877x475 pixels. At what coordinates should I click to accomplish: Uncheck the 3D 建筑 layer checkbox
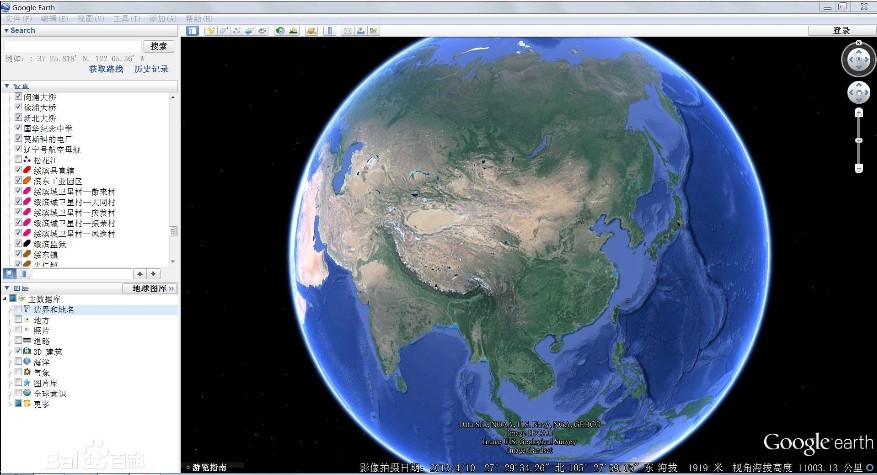(x=18, y=351)
